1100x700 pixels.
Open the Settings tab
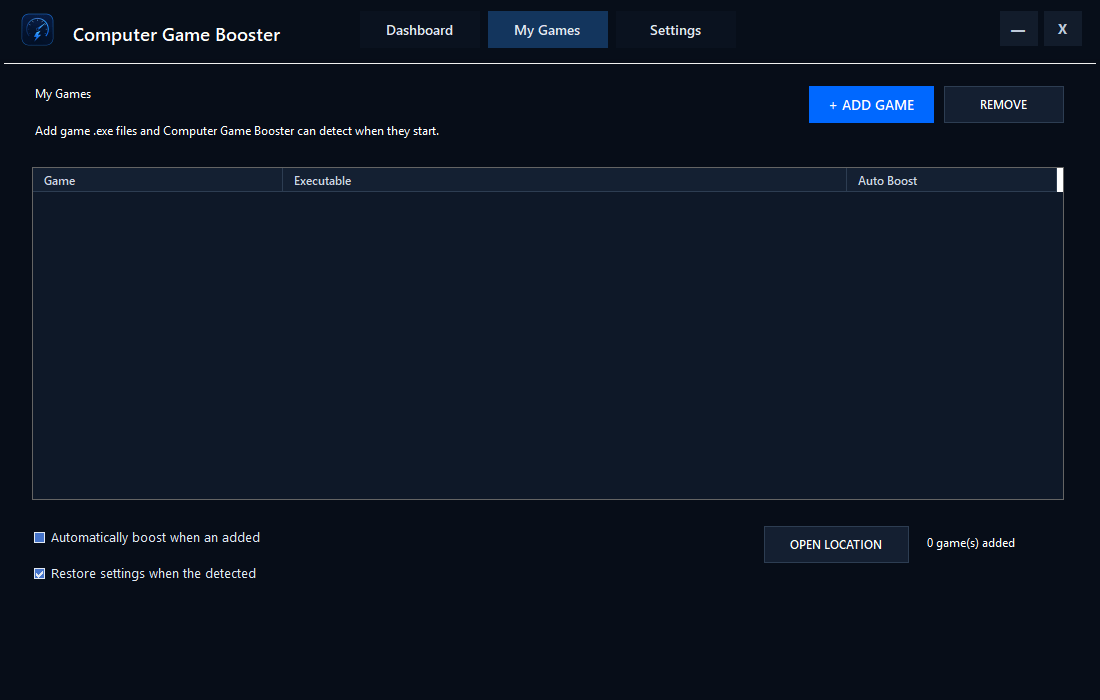675,30
